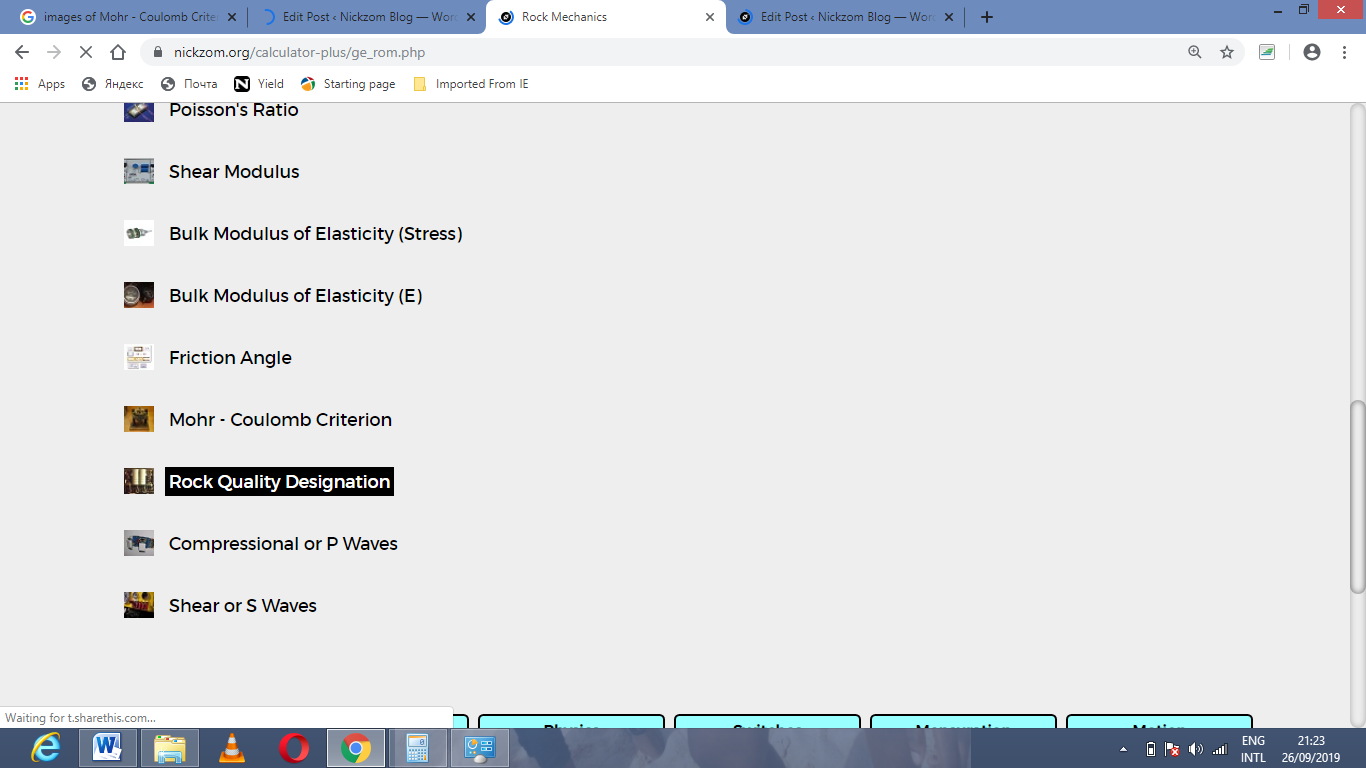
Task: Go forward to the next page
Action: [x=54, y=52]
